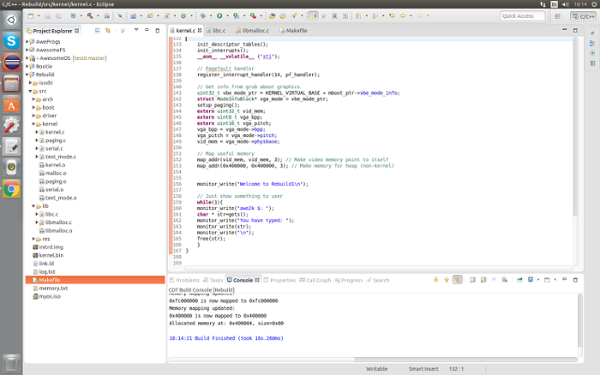Click the Last Edit Location arrow icon
Viewport: 600px width, 375px height.
click(392, 16)
